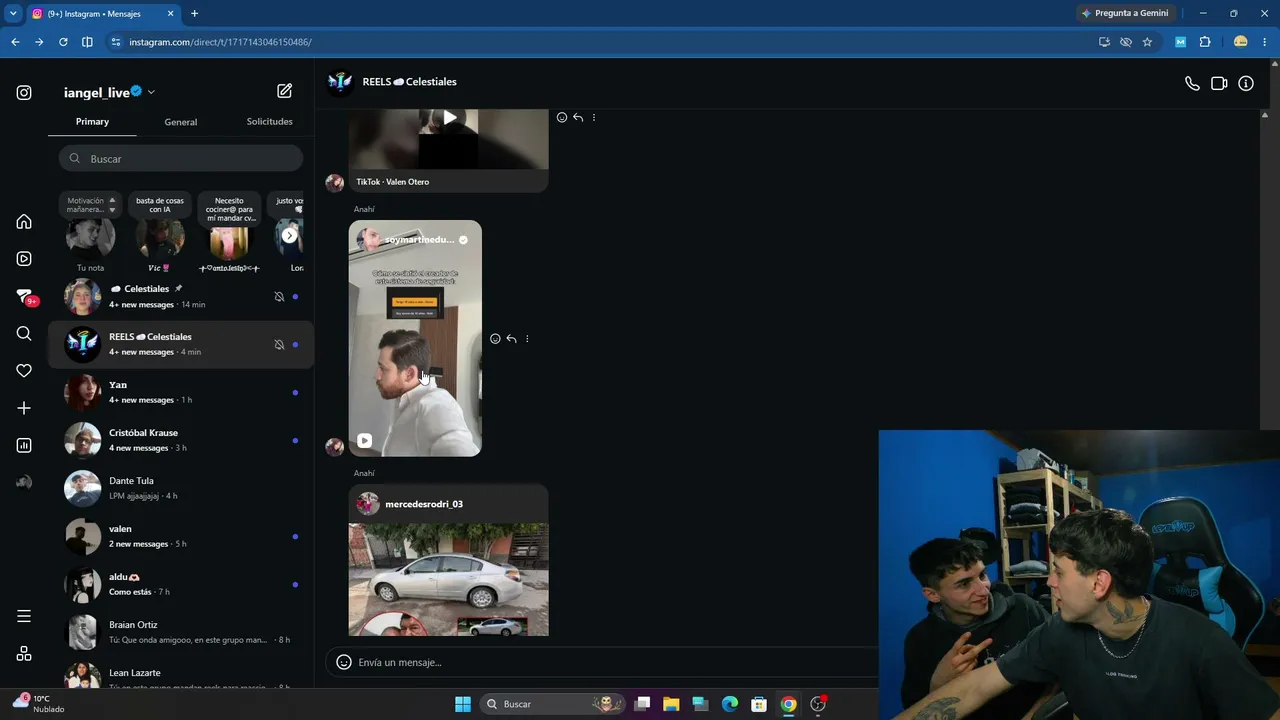This screenshot has height=720, width=1280.
Task: Open the conversation with valen
Action: pyautogui.click(x=181, y=537)
